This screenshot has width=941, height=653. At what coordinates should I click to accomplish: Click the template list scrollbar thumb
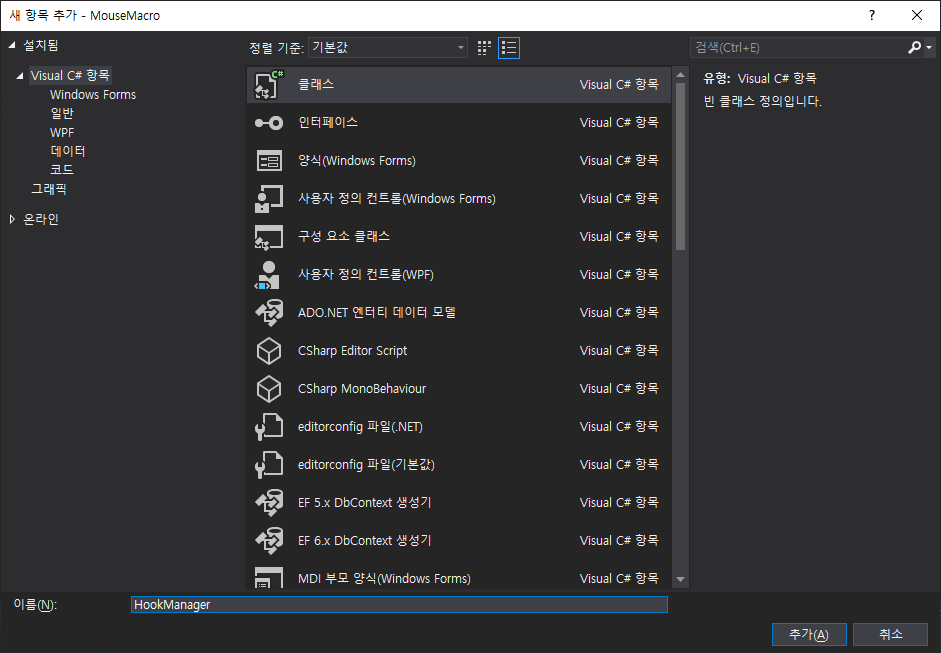click(680, 166)
